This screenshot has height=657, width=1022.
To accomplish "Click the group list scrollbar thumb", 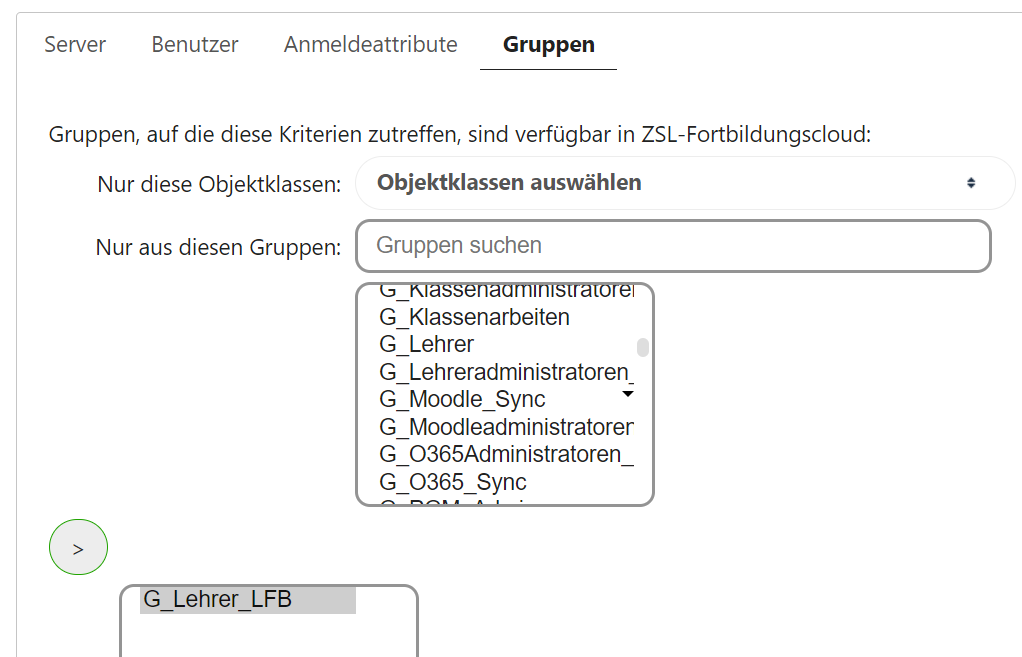I will (x=643, y=347).
